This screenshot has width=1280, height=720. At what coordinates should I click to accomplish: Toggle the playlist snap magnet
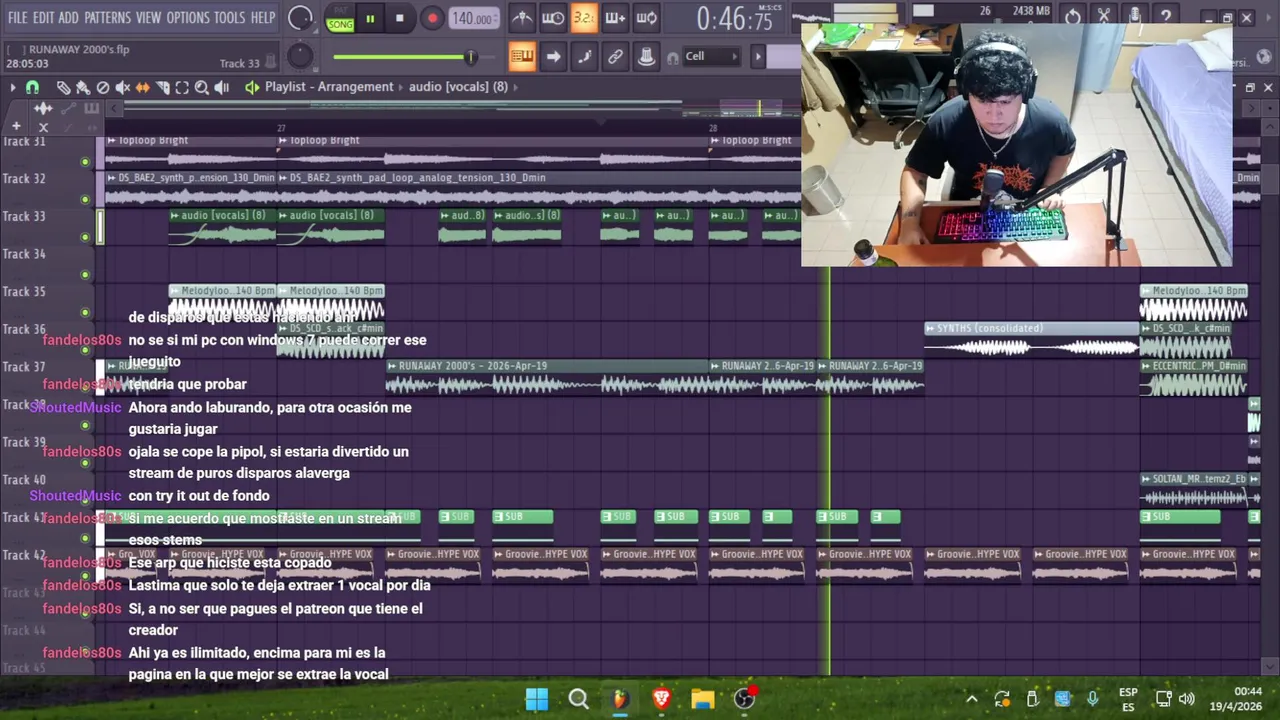tap(32, 88)
